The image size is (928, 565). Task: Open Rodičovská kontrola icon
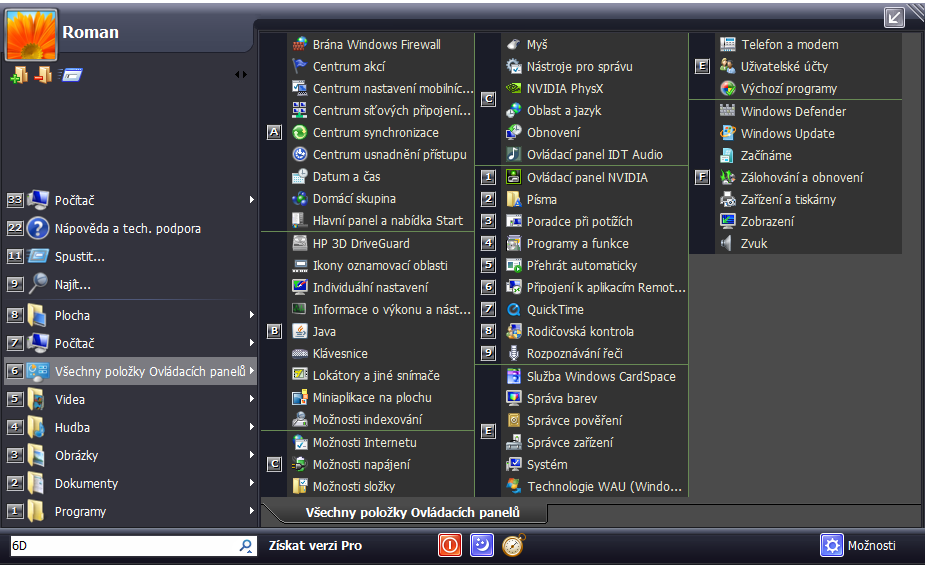tap(514, 331)
